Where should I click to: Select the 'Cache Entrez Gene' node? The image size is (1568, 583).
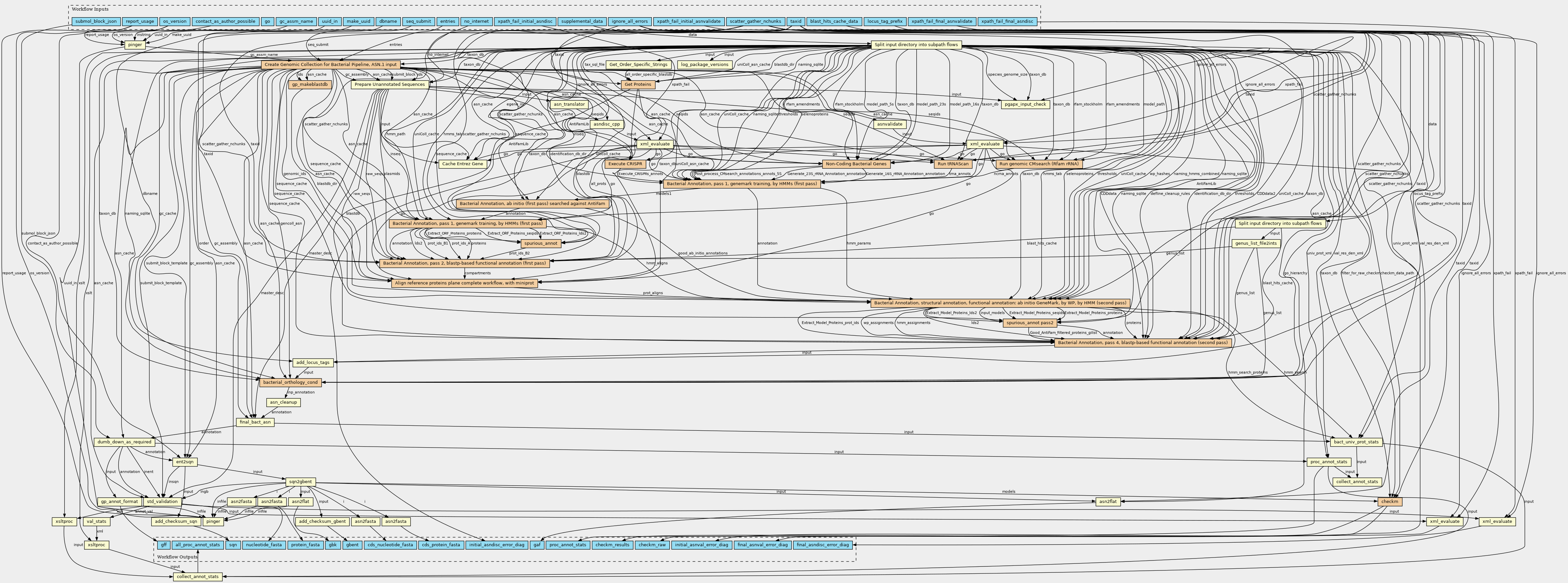tap(462, 164)
